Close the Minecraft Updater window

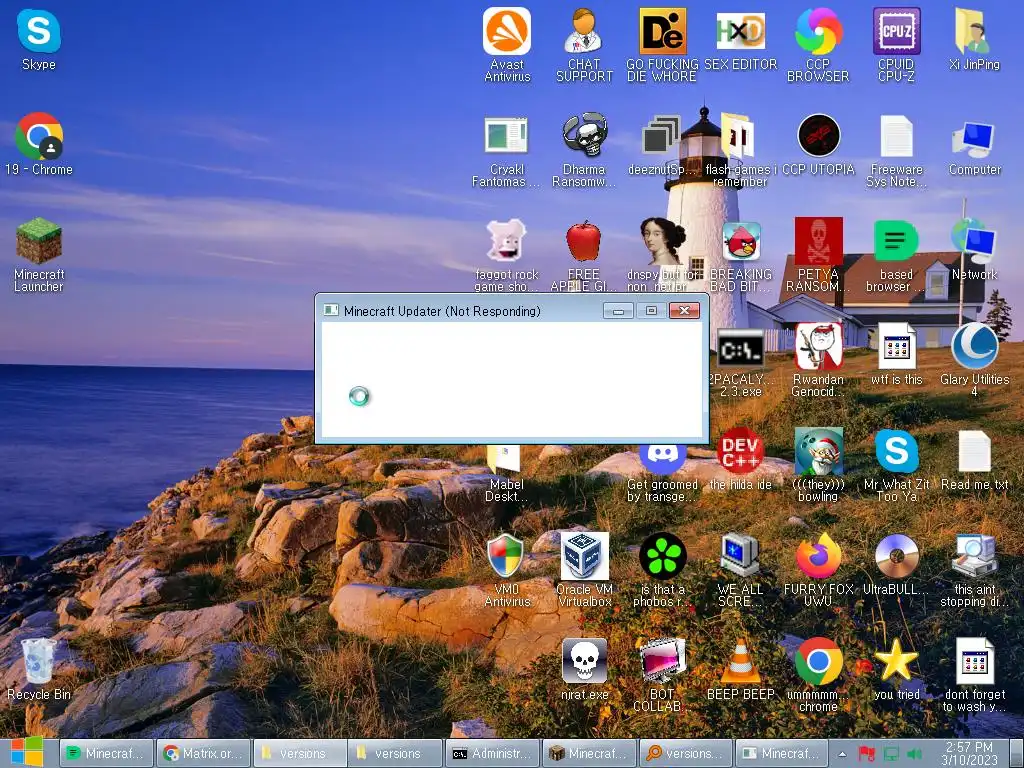tap(684, 310)
